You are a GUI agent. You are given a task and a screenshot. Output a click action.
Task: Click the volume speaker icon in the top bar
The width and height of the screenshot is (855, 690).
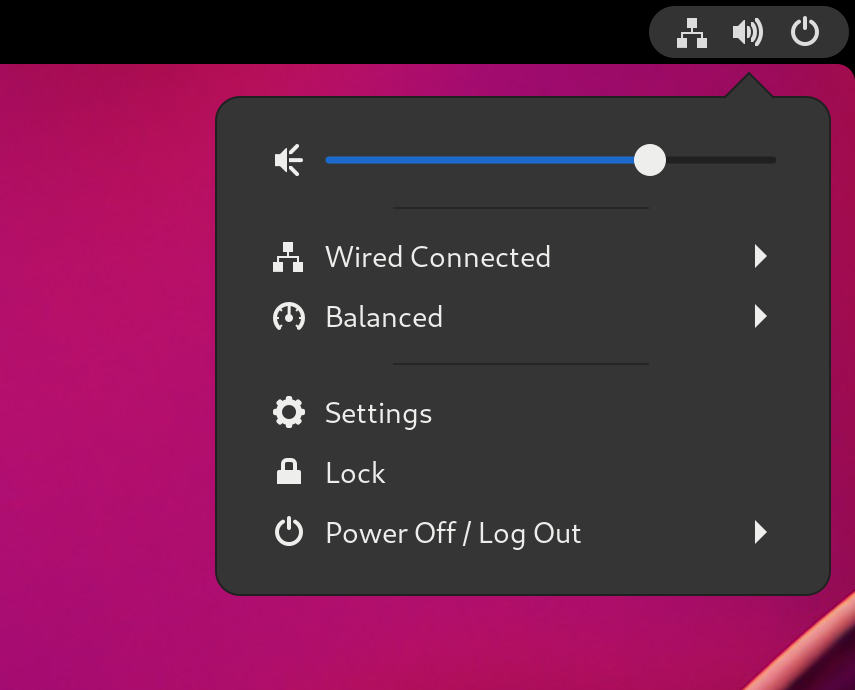point(747,33)
